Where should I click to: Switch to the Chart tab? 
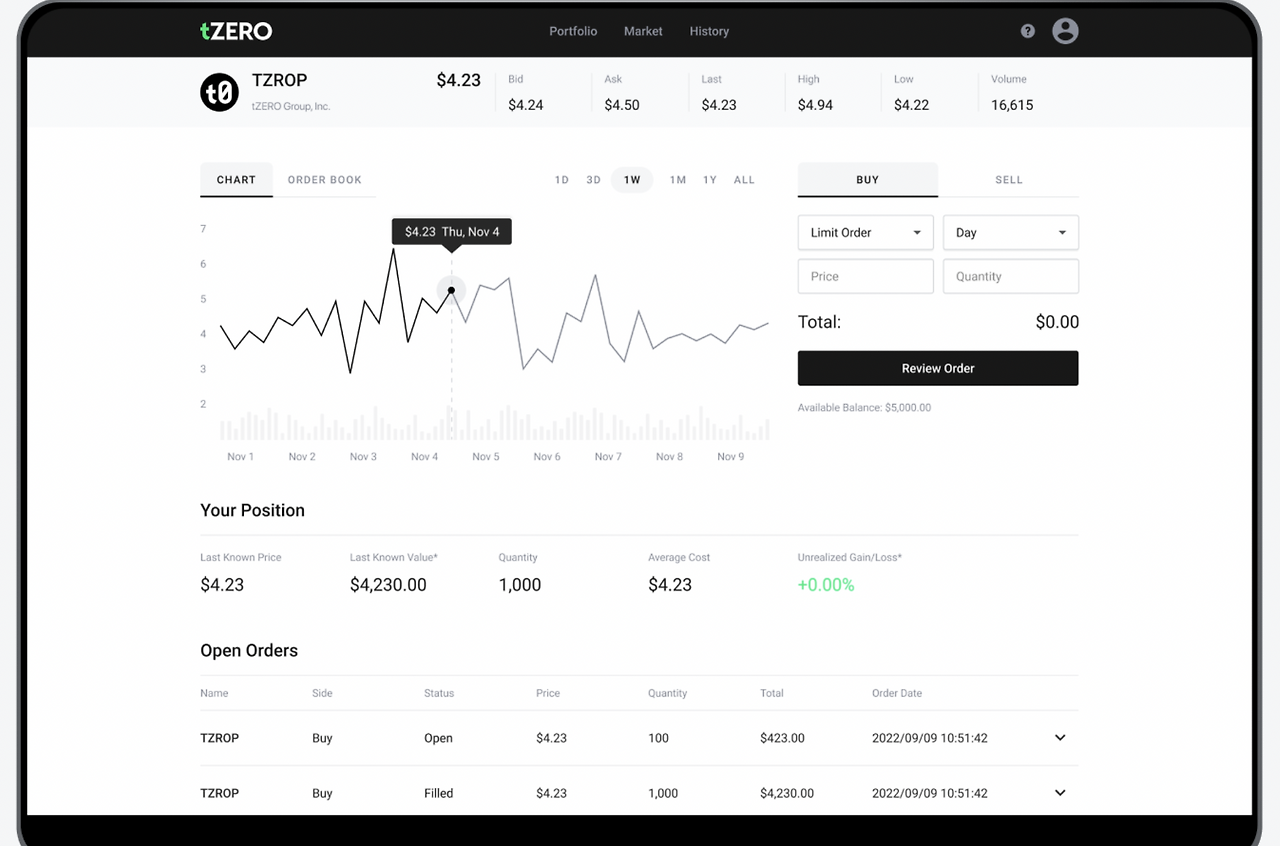tap(236, 180)
